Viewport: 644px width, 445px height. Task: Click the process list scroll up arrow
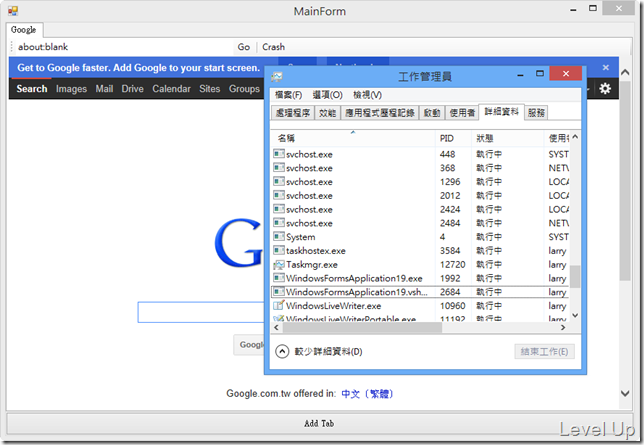point(575,137)
